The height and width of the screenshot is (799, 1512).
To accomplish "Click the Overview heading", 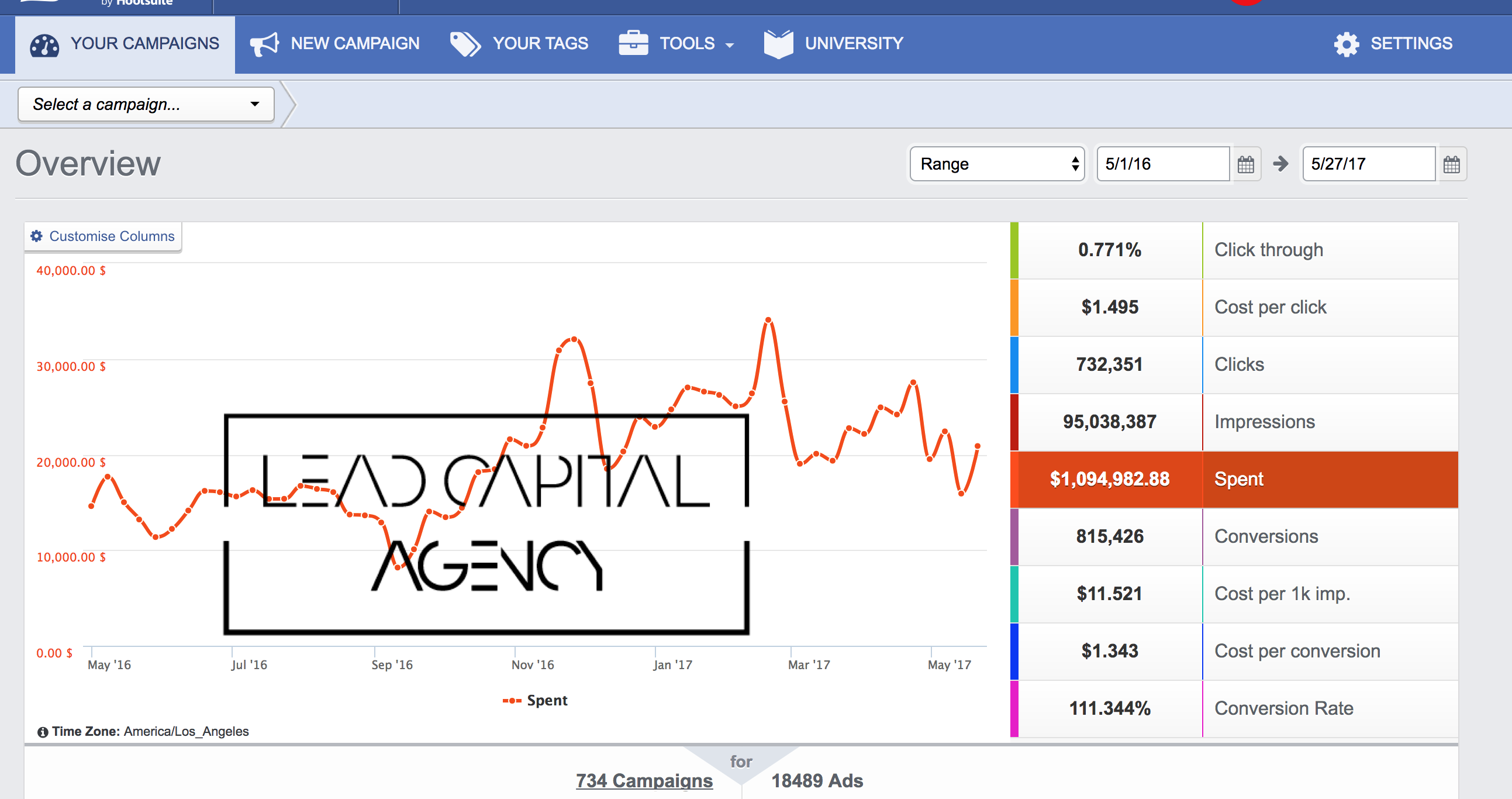I will pyautogui.click(x=88, y=163).
